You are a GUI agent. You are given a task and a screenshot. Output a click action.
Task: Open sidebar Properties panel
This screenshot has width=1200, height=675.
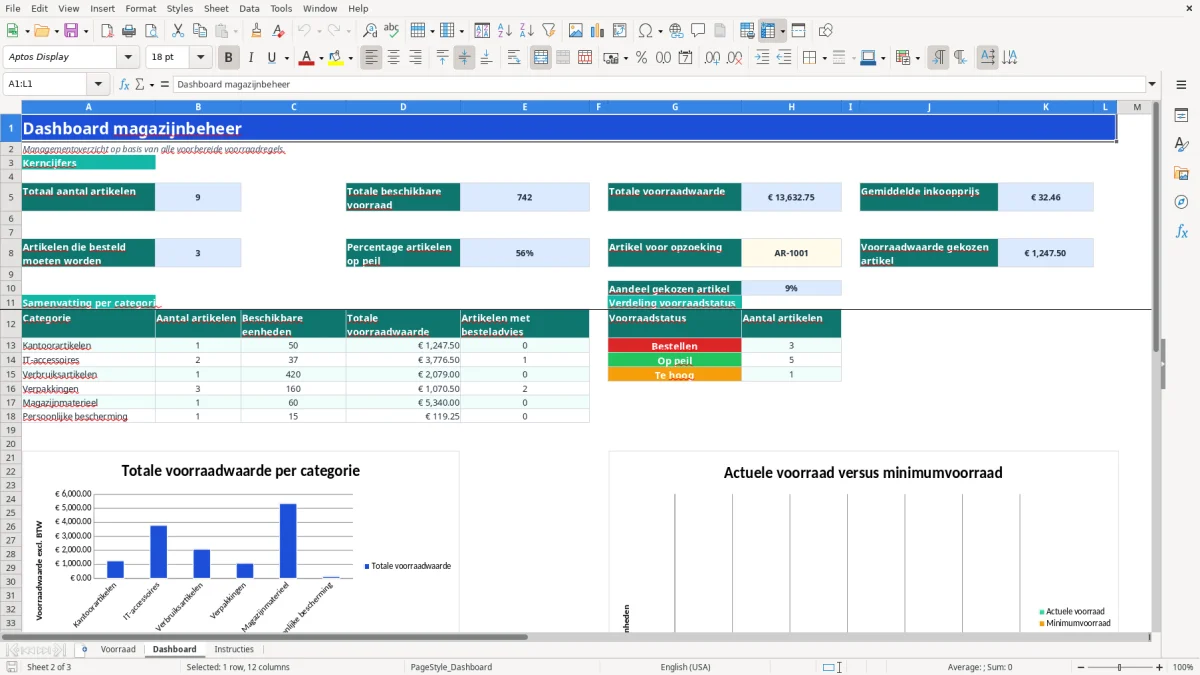(1181, 115)
